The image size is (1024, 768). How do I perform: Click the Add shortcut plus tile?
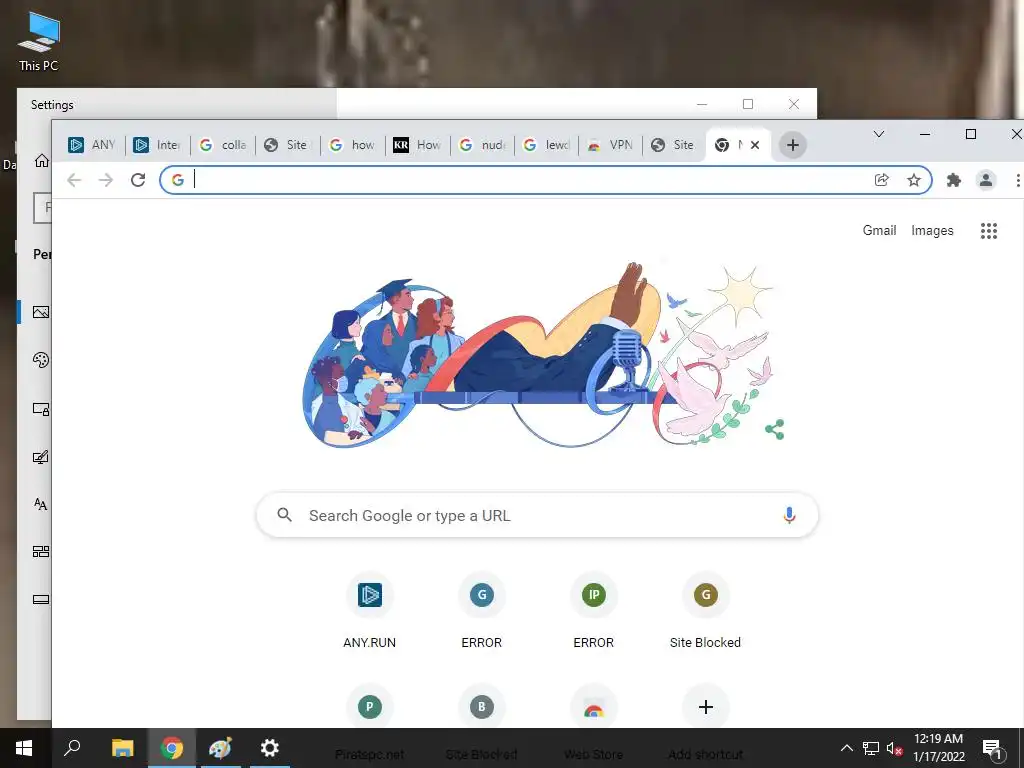pos(705,707)
